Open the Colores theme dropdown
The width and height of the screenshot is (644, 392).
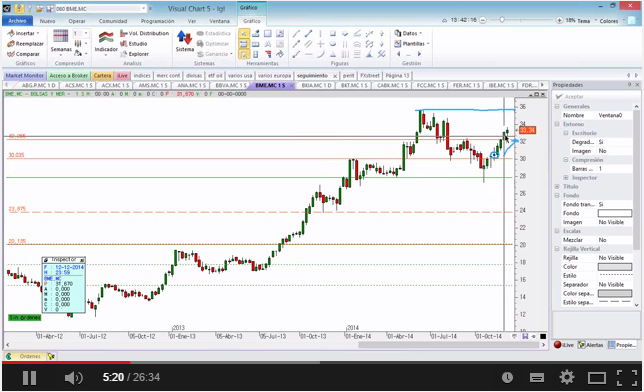611,21
